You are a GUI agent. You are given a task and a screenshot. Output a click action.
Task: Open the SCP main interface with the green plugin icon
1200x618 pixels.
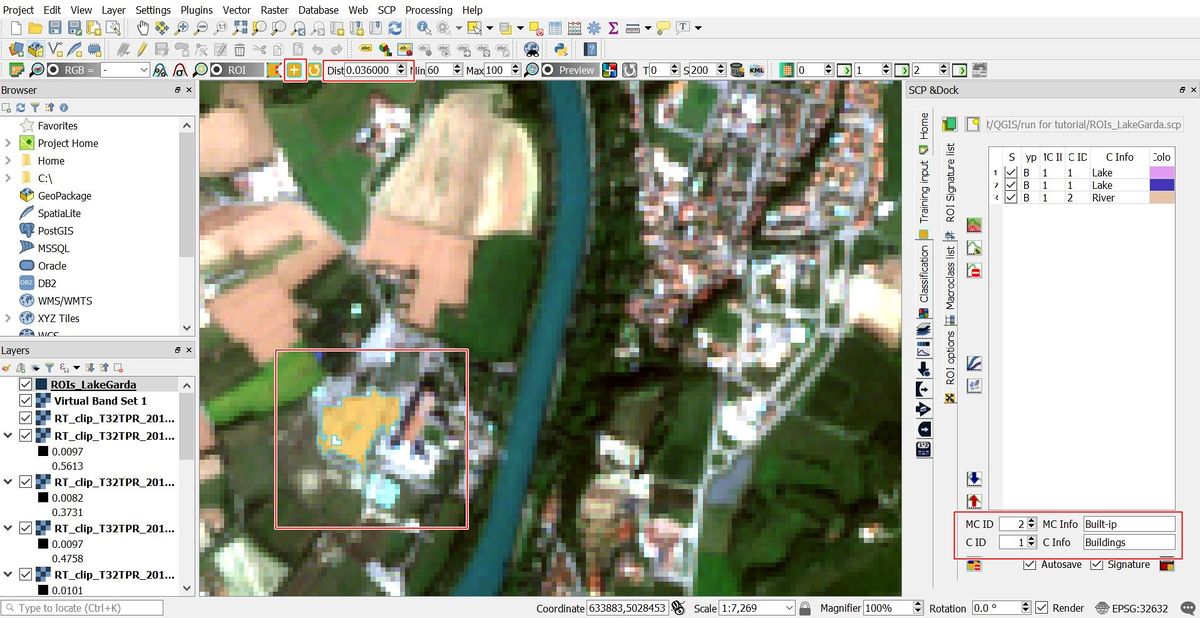point(16,71)
